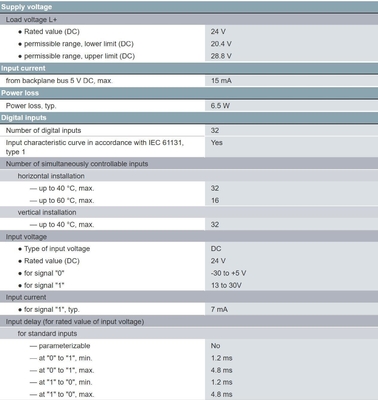This screenshot has width=378, height=400.
Task: Select the Type of input voltage DC value
Action: 216,249
